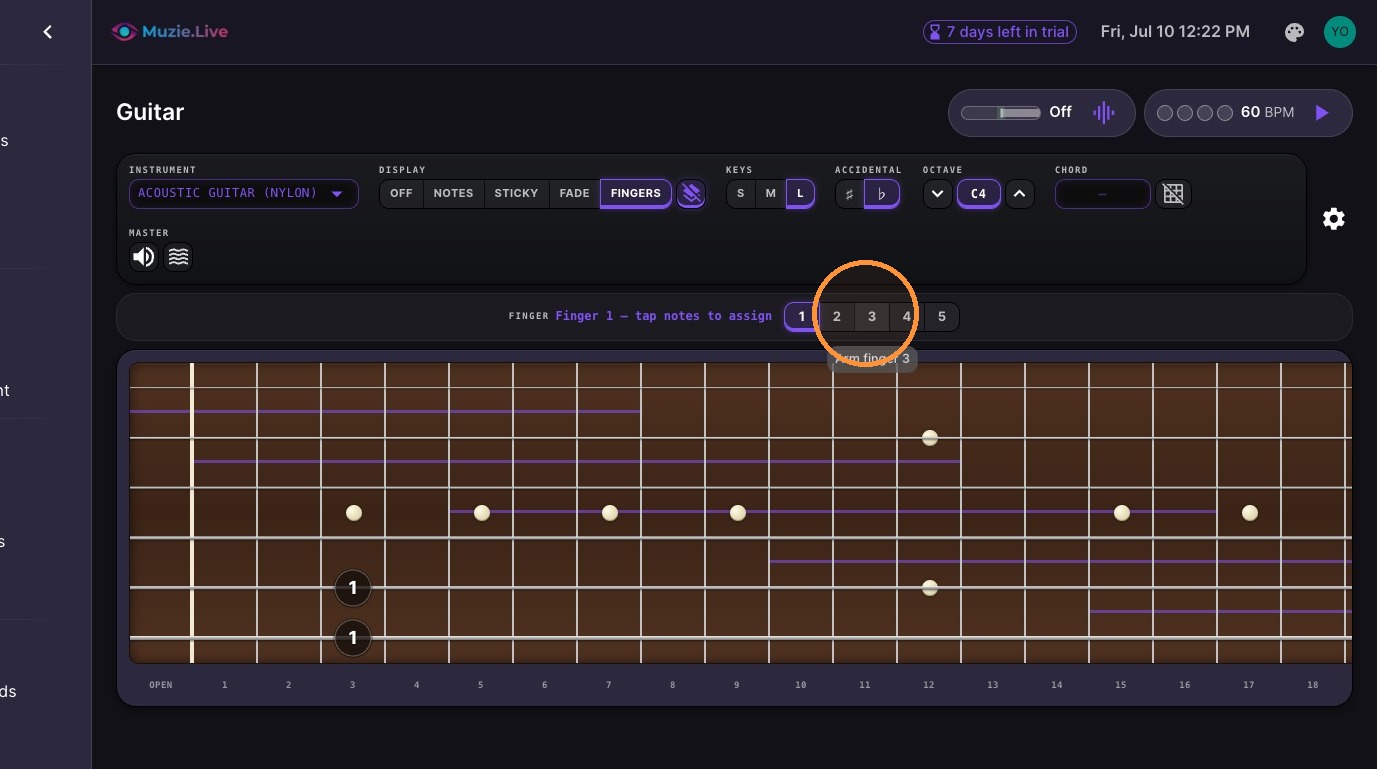The image size is (1377, 769).
Task: Click the finger 1 marker on the bottom string
Action: click(352, 638)
